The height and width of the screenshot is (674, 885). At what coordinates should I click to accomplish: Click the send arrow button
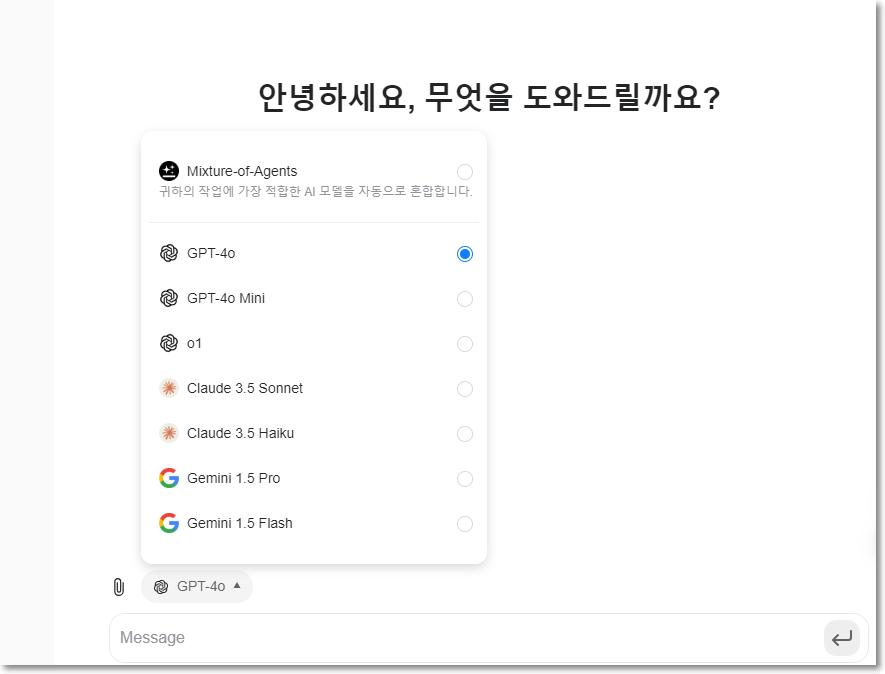coord(842,638)
